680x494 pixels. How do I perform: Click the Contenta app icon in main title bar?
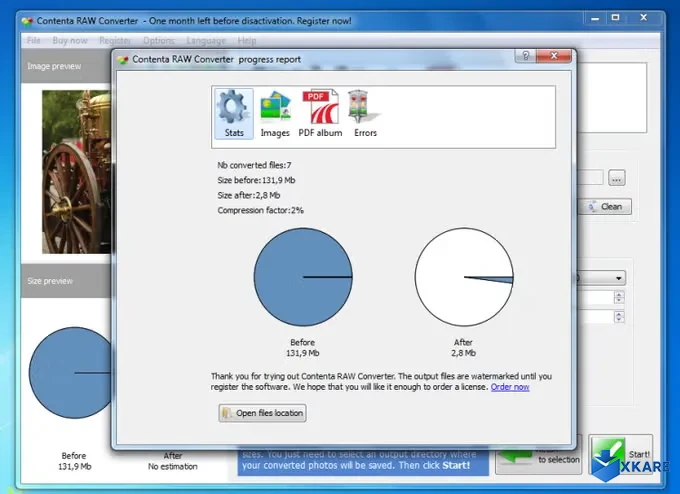click(27, 21)
